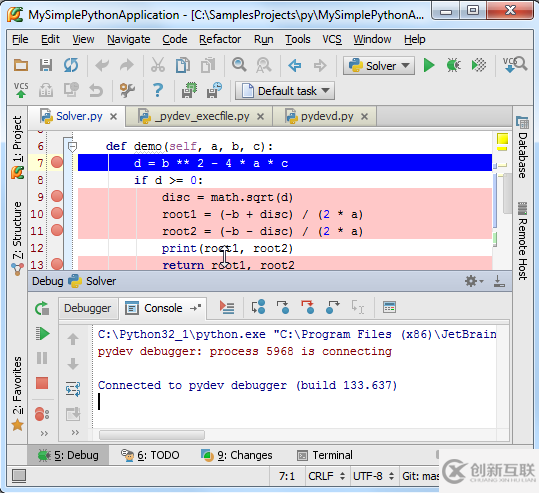Click the VCS commit changes icon

[21, 90]
